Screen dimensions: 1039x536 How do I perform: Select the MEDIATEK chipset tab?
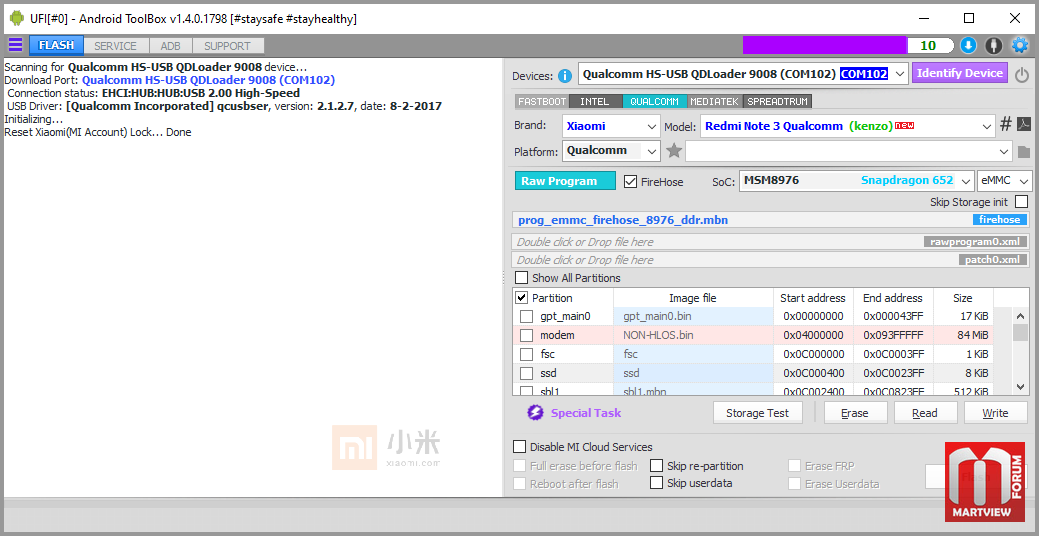click(x=716, y=102)
